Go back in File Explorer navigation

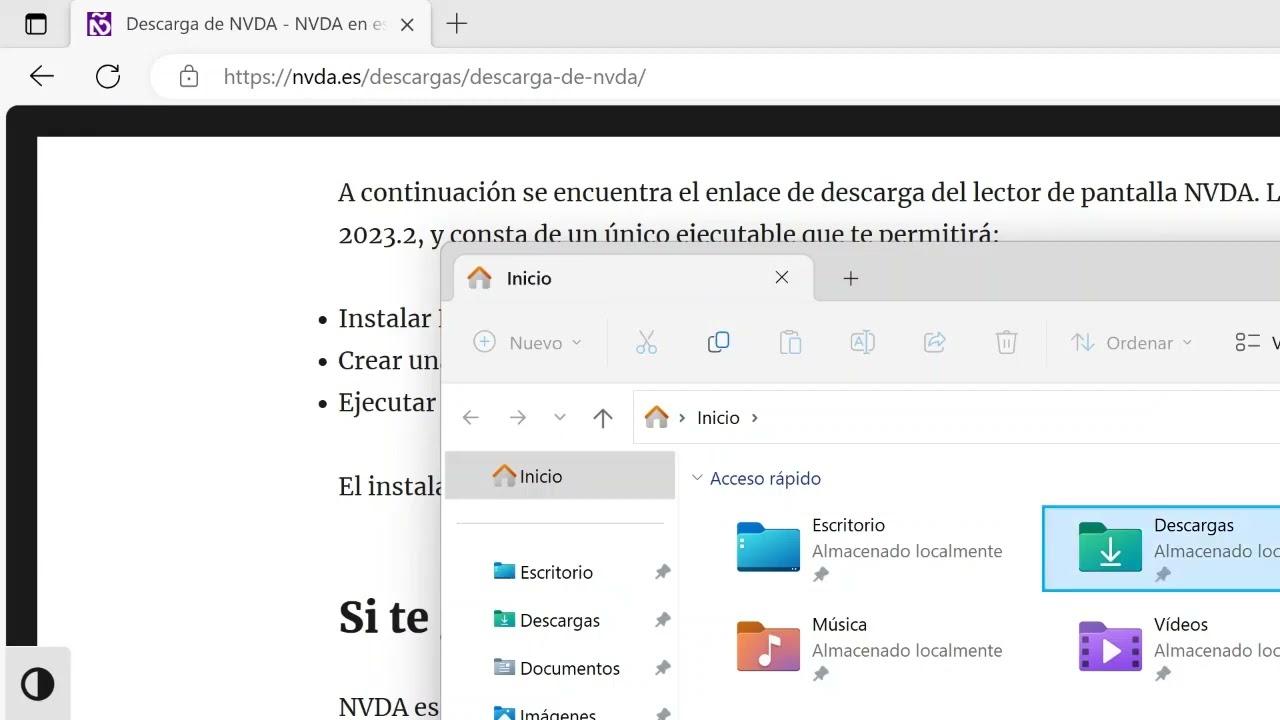pyautogui.click(x=471, y=418)
